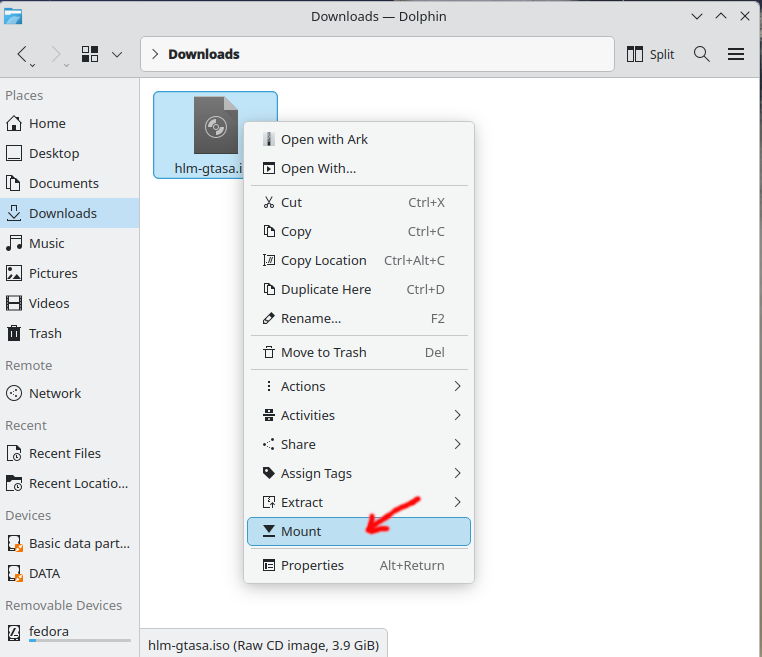Open view mode dropdown arrow
Screen dimensions: 762x657
point(117,54)
